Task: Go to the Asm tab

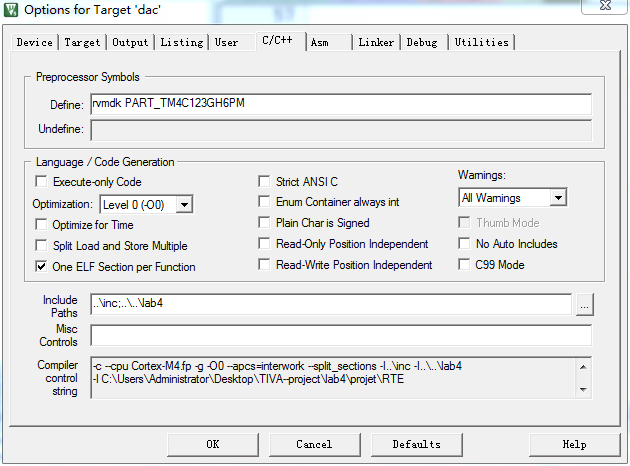Action: [328, 42]
